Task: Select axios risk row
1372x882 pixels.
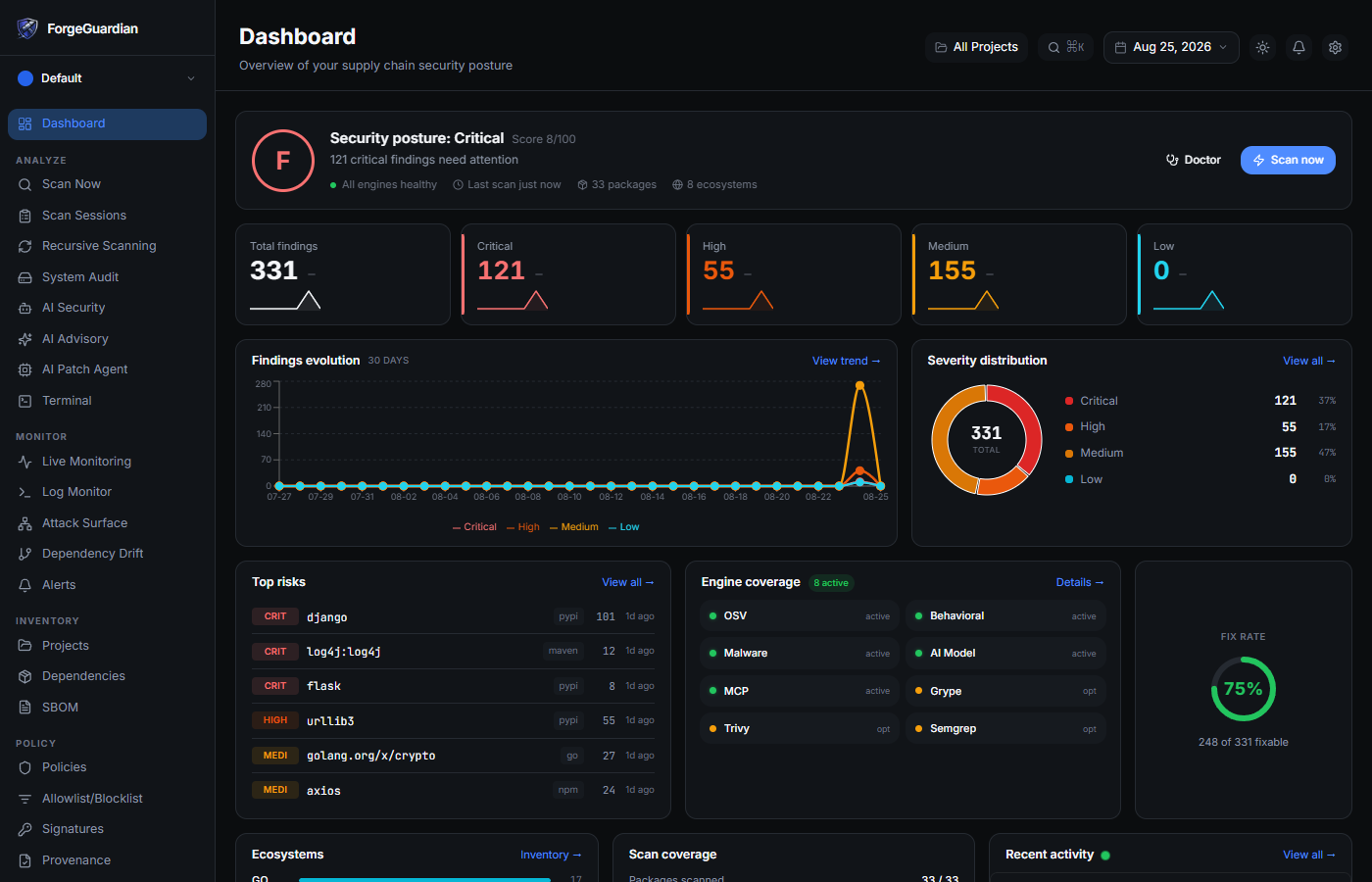Action: (453, 790)
